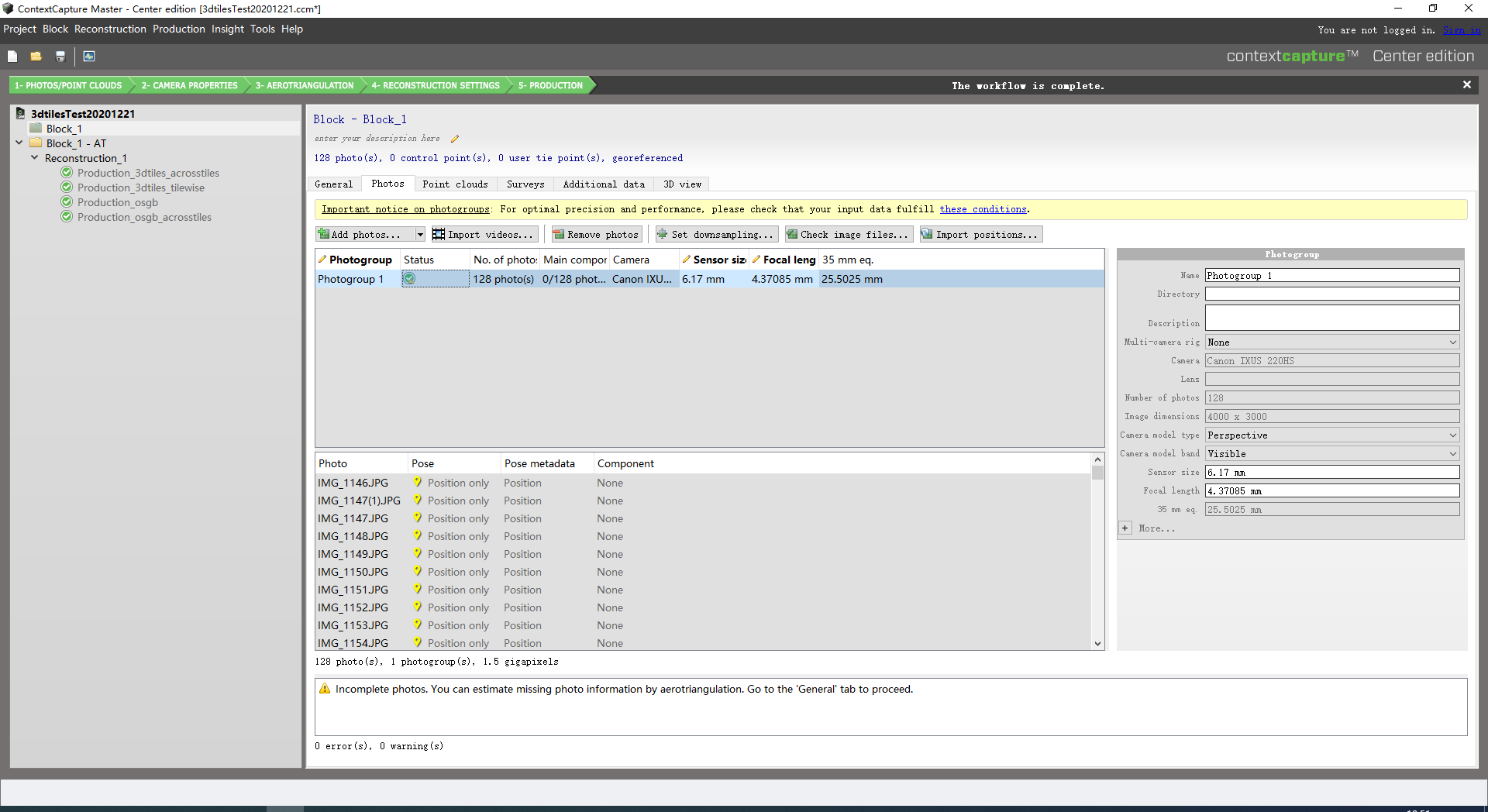Select the Photogroup 1 row
This screenshot has width=1488, height=812.
coord(709,279)
